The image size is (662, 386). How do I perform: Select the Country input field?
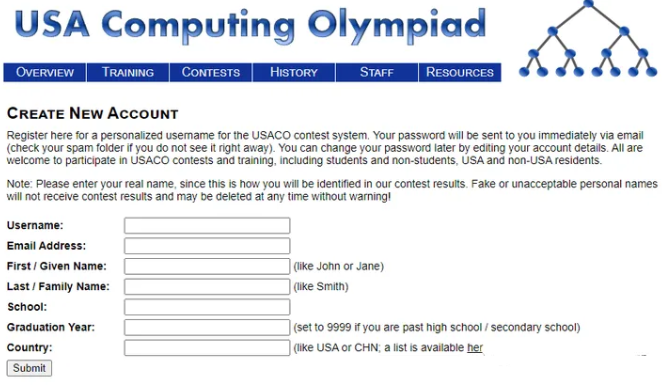(207, 348)
